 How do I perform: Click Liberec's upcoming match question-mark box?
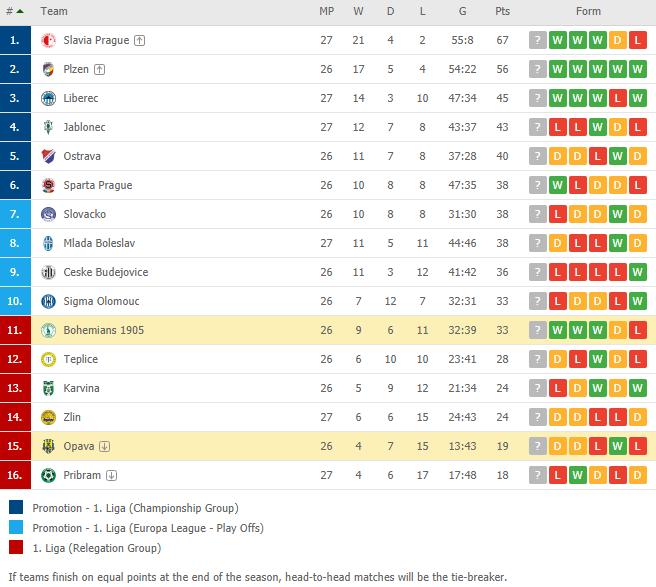click(538, 98)
